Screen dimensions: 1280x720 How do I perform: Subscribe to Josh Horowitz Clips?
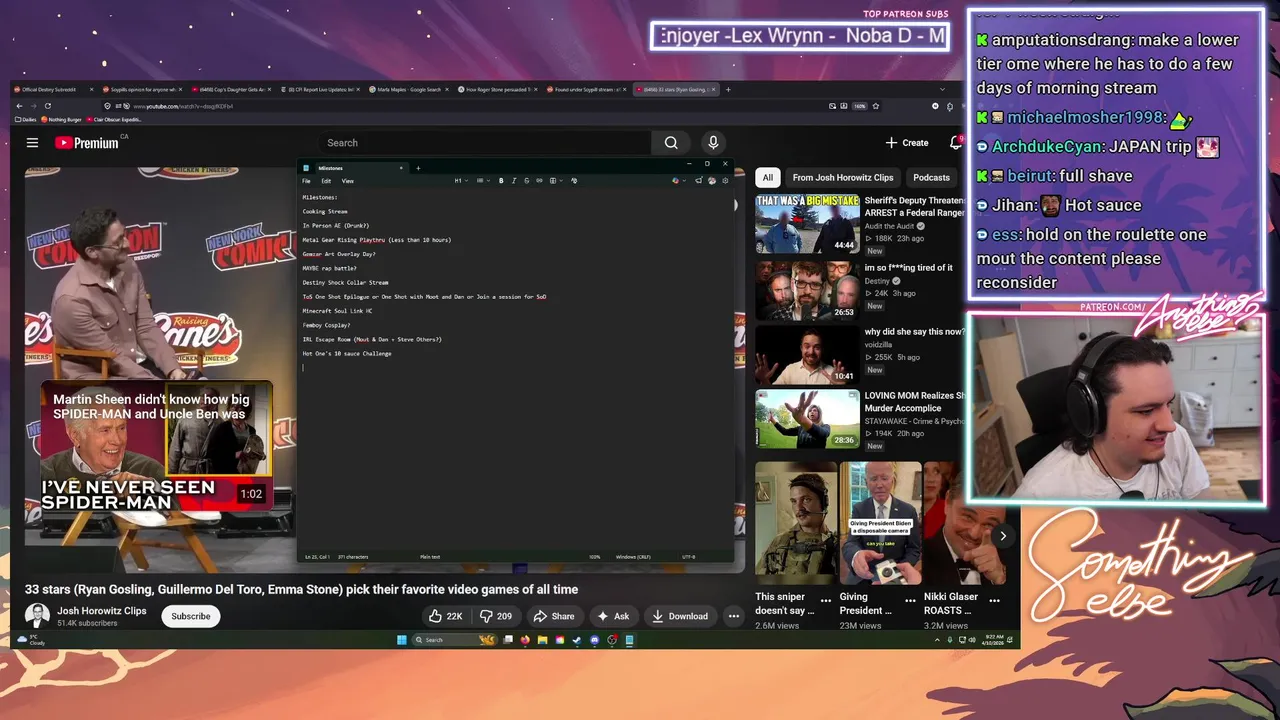pos(190,616)
